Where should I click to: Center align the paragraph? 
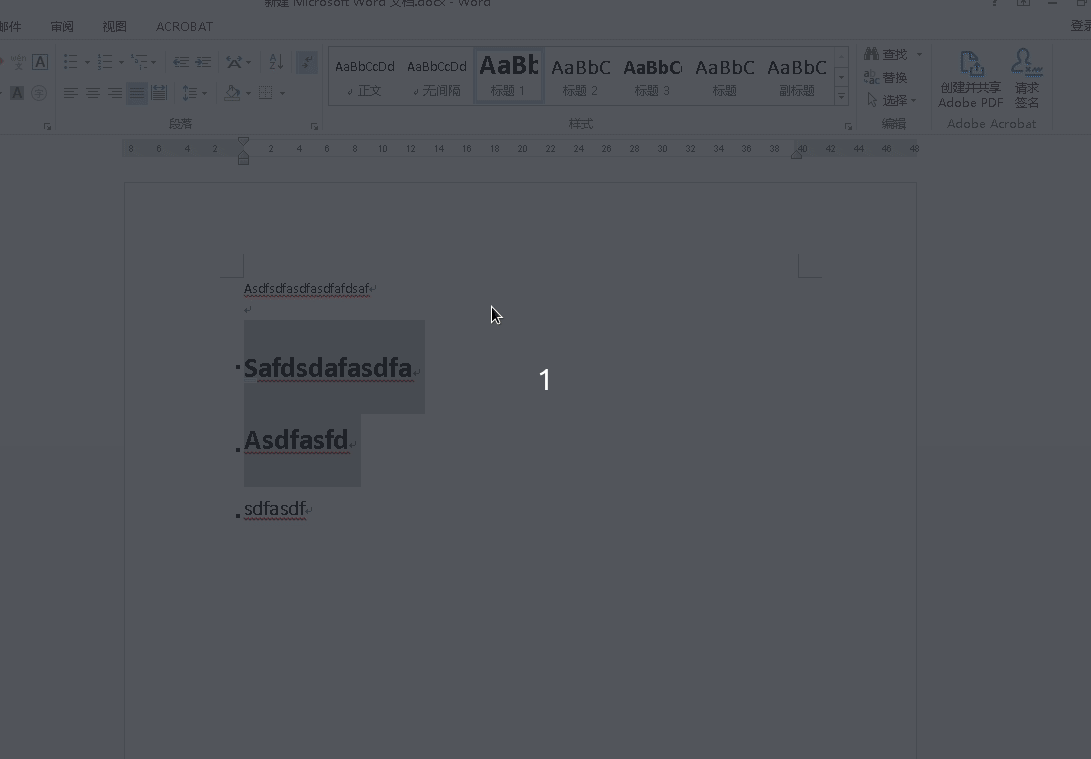click(x=93, y=93)
